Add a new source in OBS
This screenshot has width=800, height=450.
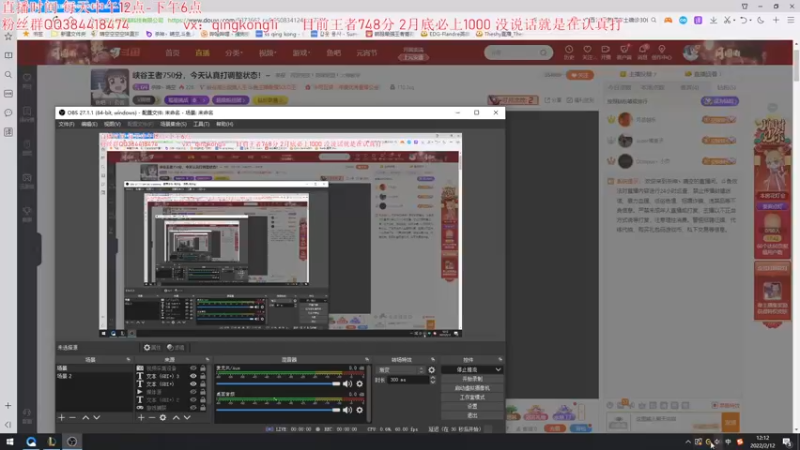[x=141, y=417]
